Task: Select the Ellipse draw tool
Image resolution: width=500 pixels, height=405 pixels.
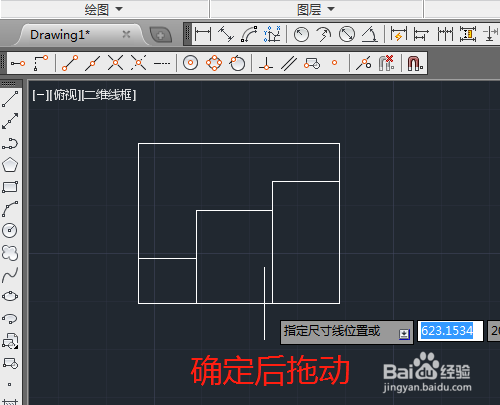Action: tap(10, 296)
